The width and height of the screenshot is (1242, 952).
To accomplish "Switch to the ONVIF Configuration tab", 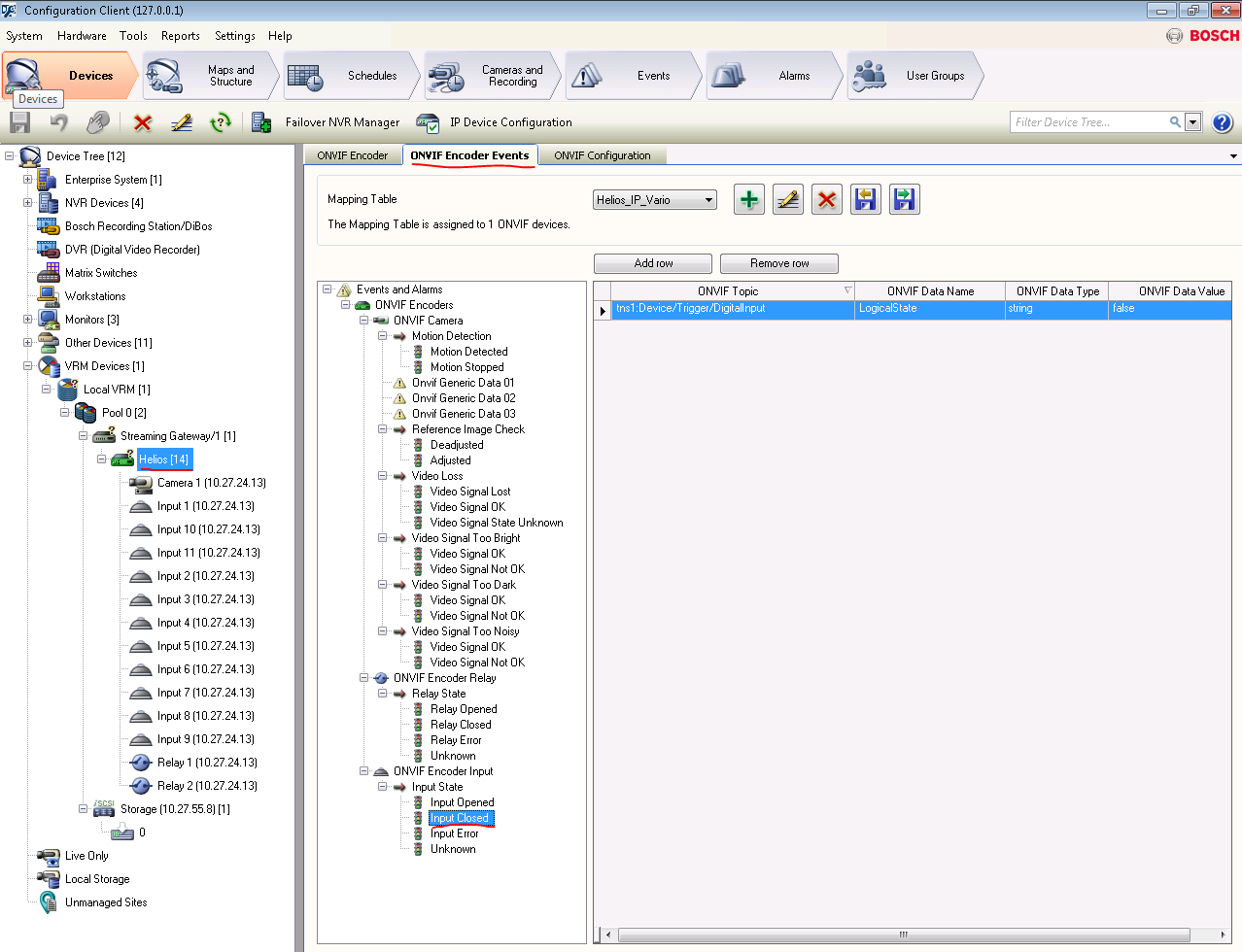I will point(602,155).
